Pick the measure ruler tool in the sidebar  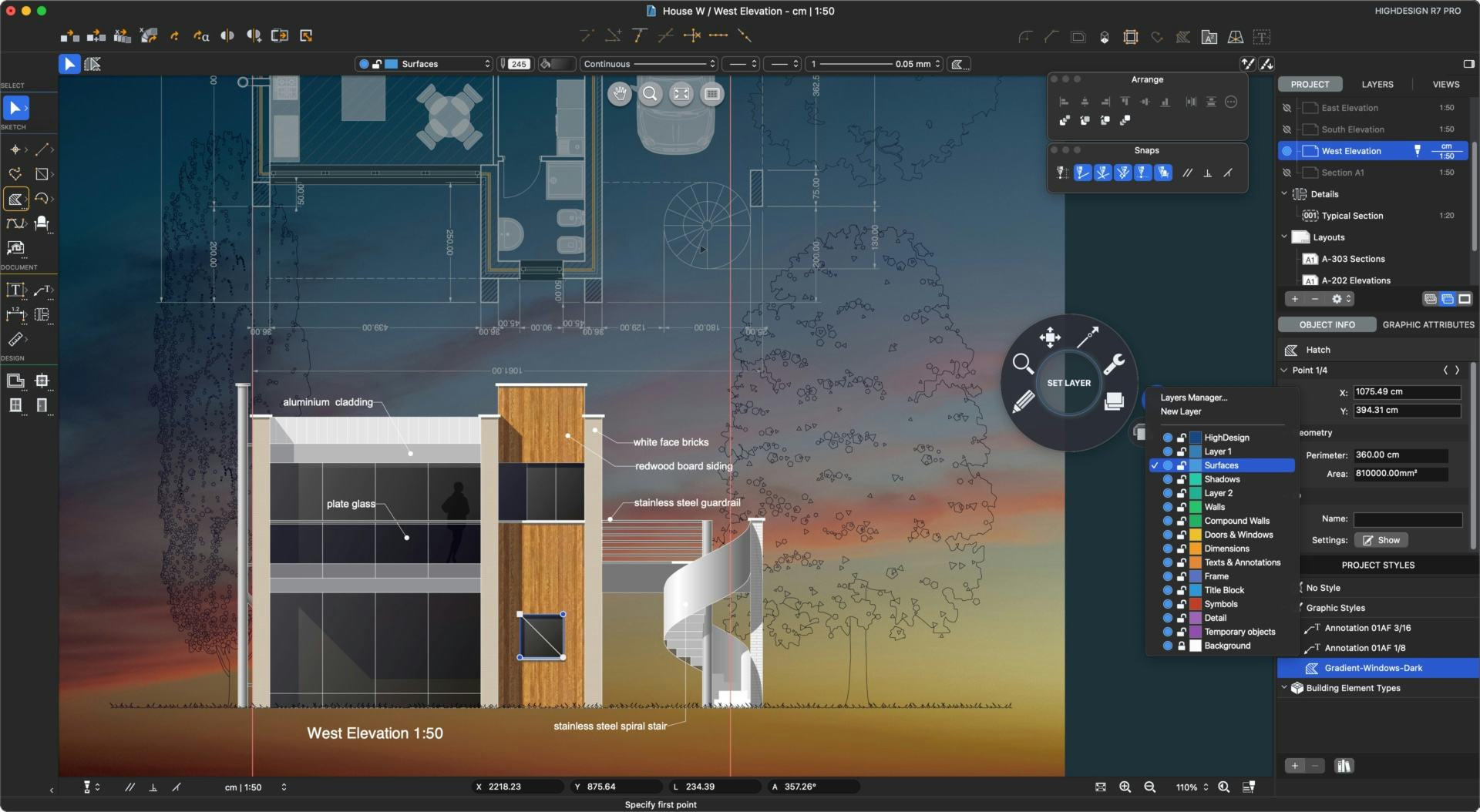click(15, 341)
